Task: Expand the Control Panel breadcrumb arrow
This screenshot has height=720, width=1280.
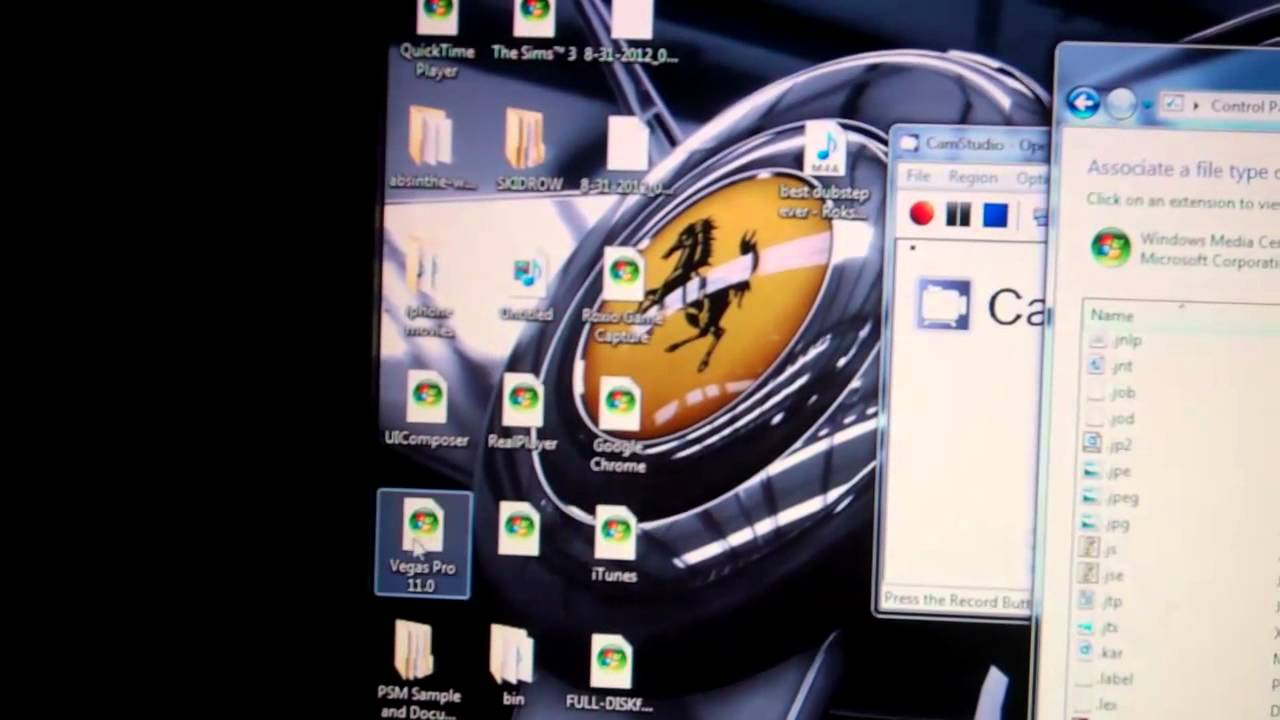Action: pos(1196,105)
